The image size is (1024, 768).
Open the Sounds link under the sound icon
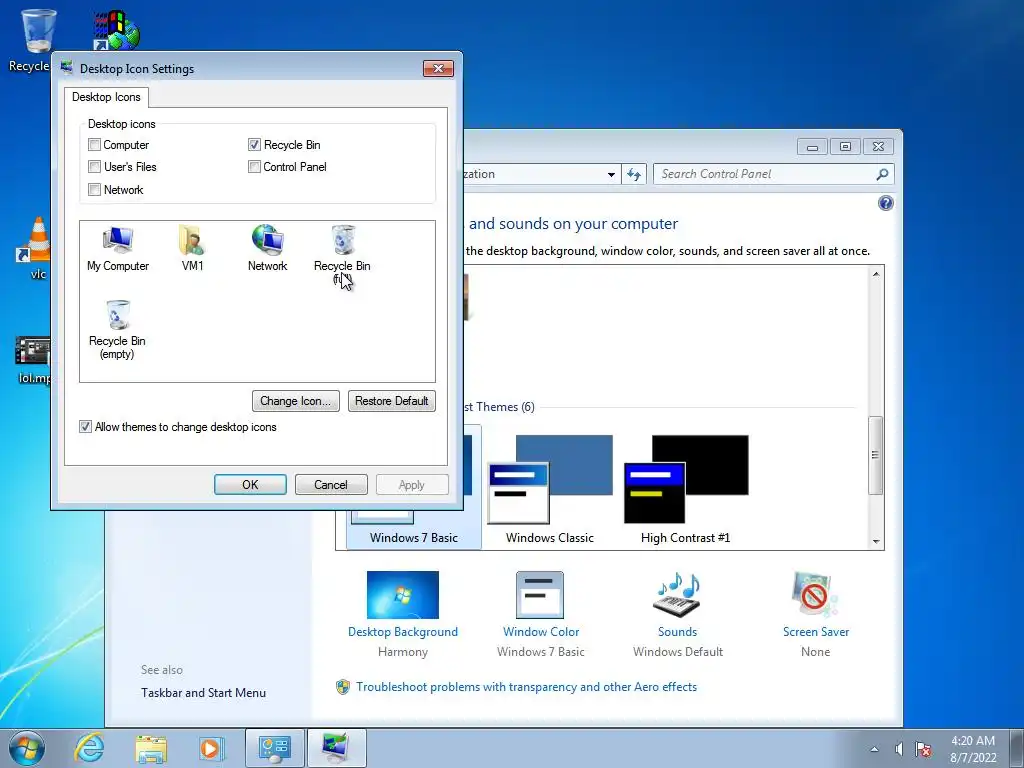pyautogui.click(x=677, y=632)
